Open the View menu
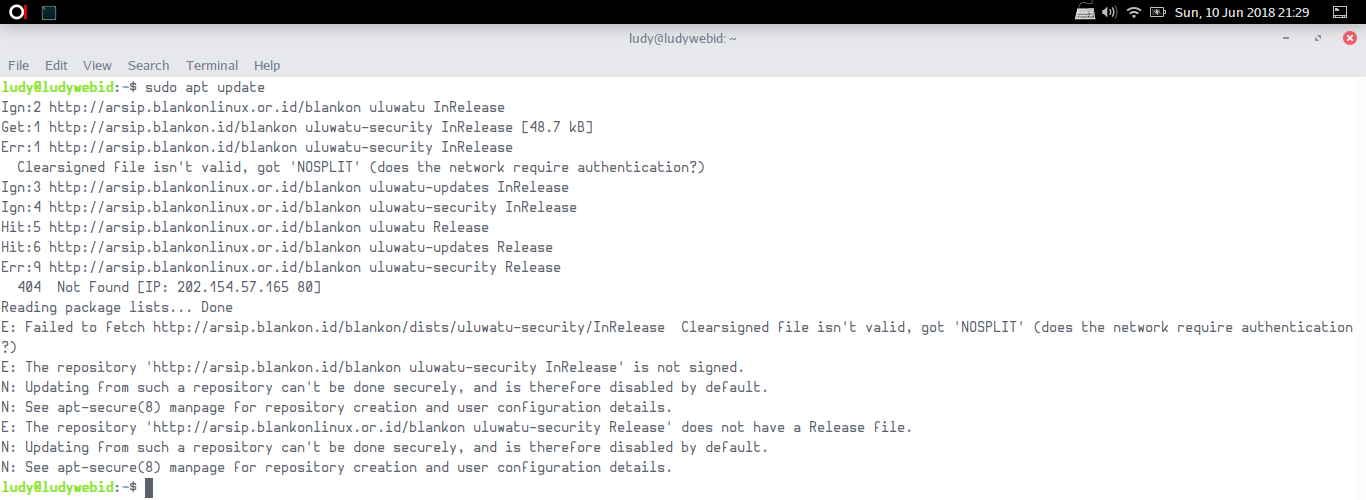The image size is (1366, 500). click(97, 65)
